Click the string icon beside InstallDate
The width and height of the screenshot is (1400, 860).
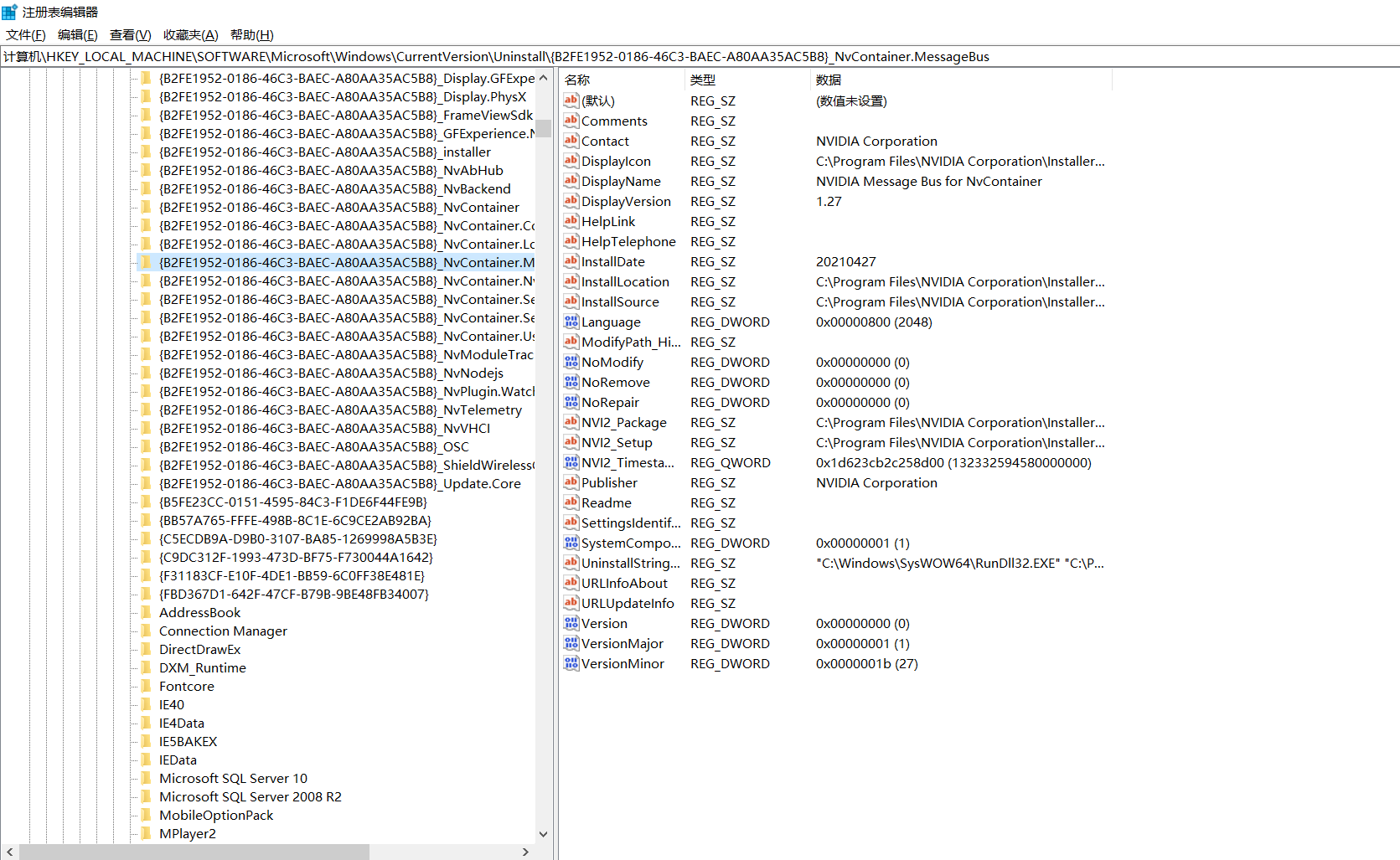[x=571, y=261]
